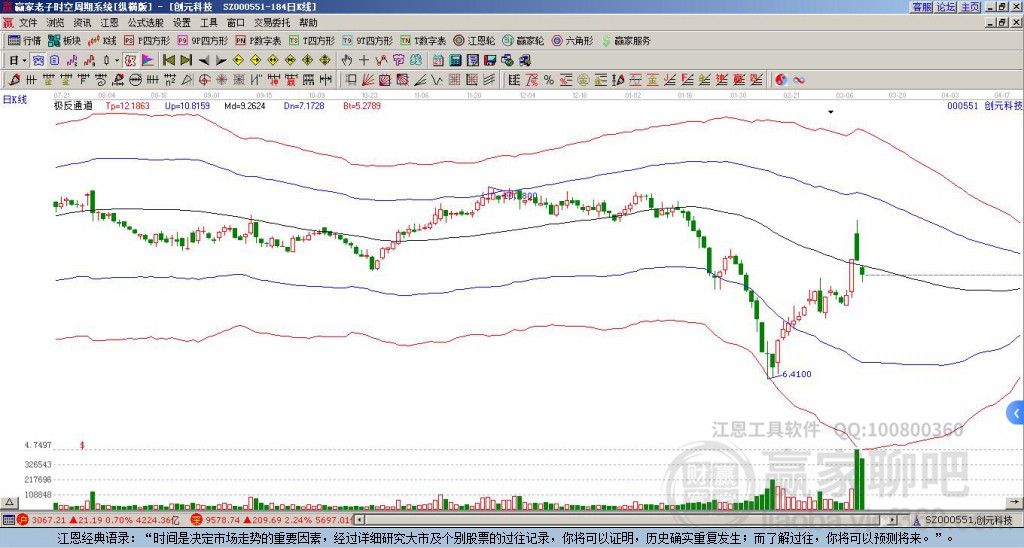Screen dimensions: 1024x548
Task: Open the T数字表 tool
Action: pyautogui.click(x=423, y=40)
